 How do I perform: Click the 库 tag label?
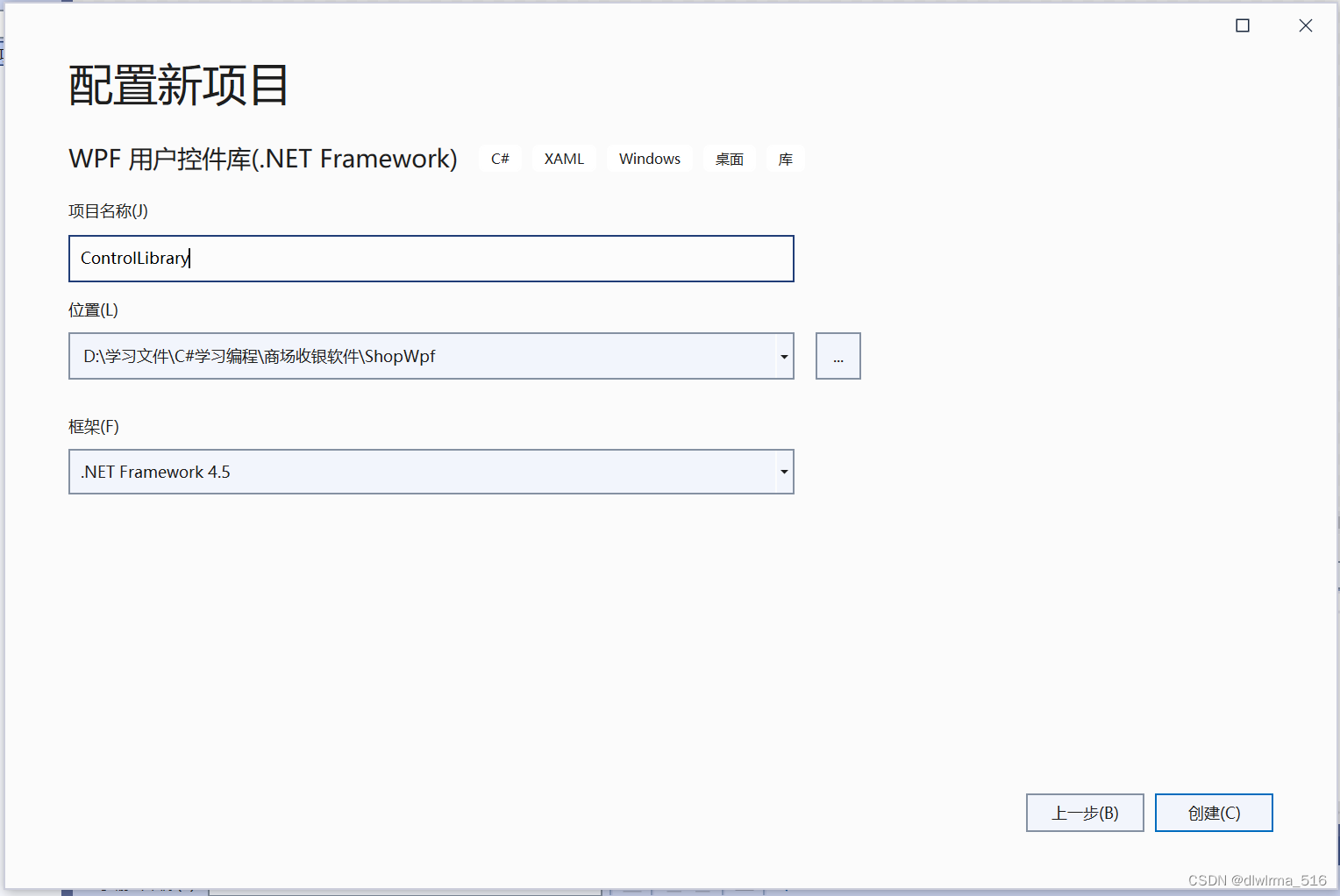tap(786, 159)
